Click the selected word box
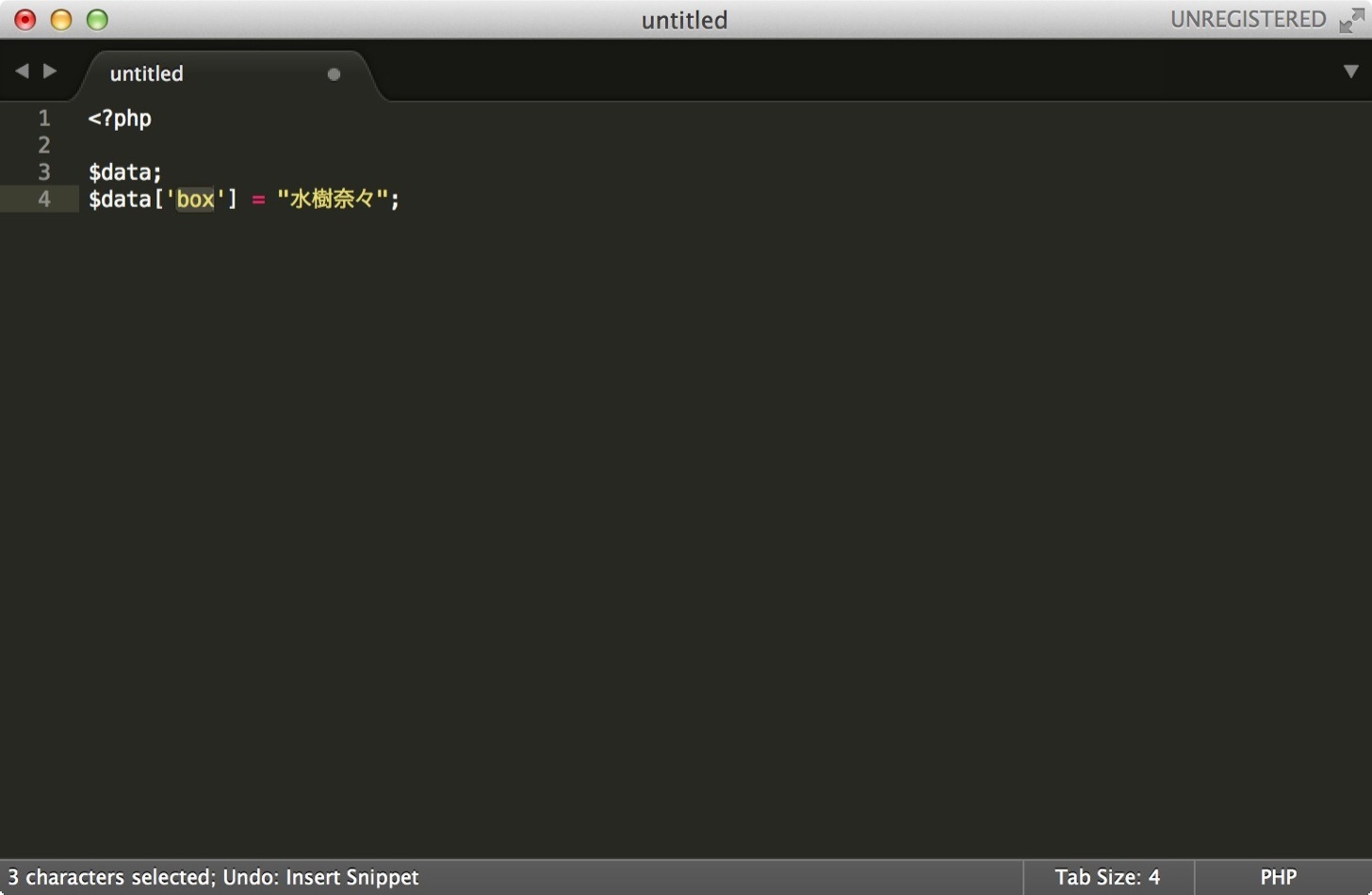The image size is (1372, 895). 195,200
